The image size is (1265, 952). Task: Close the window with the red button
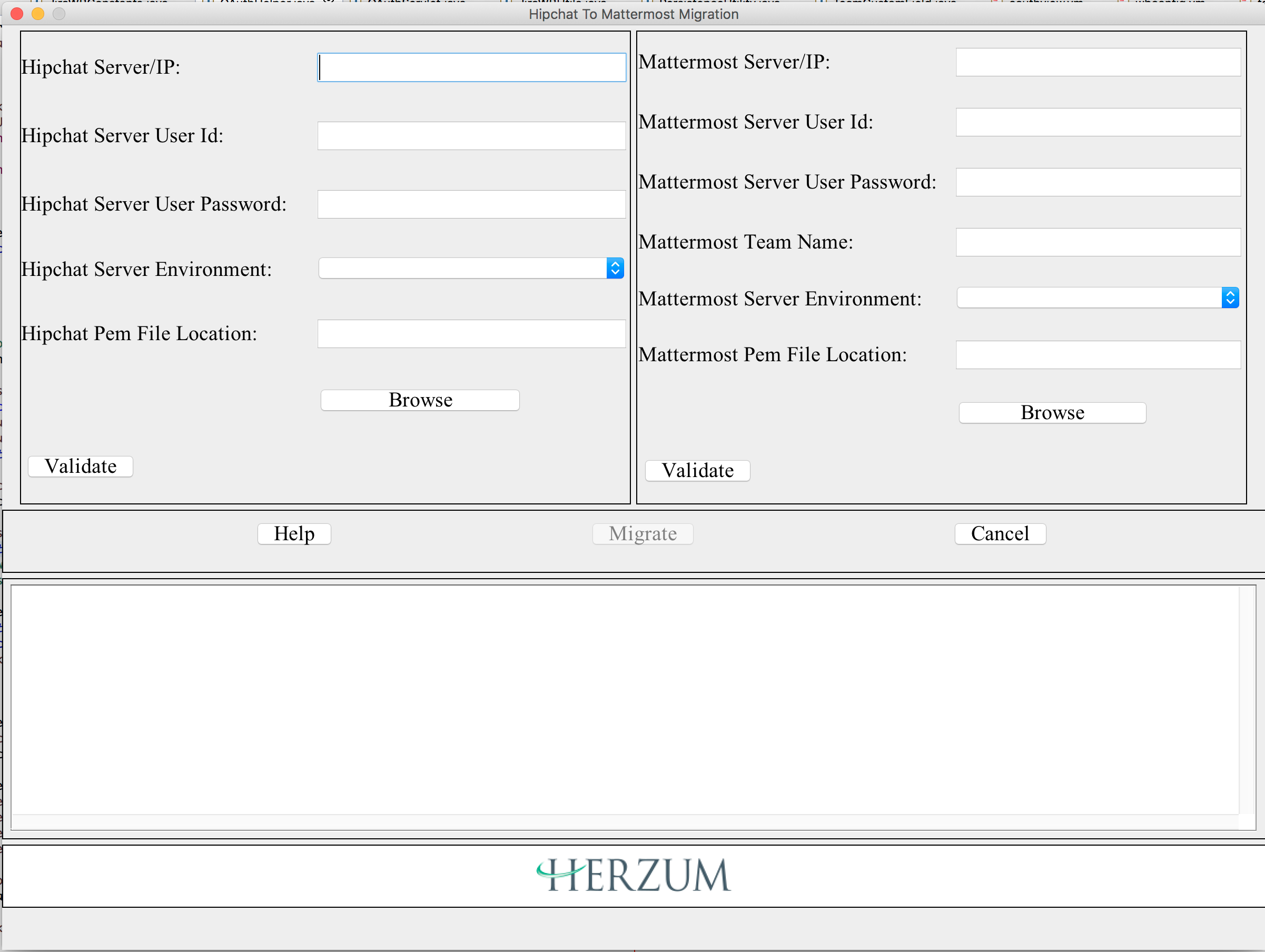click(x=16, y=14)
